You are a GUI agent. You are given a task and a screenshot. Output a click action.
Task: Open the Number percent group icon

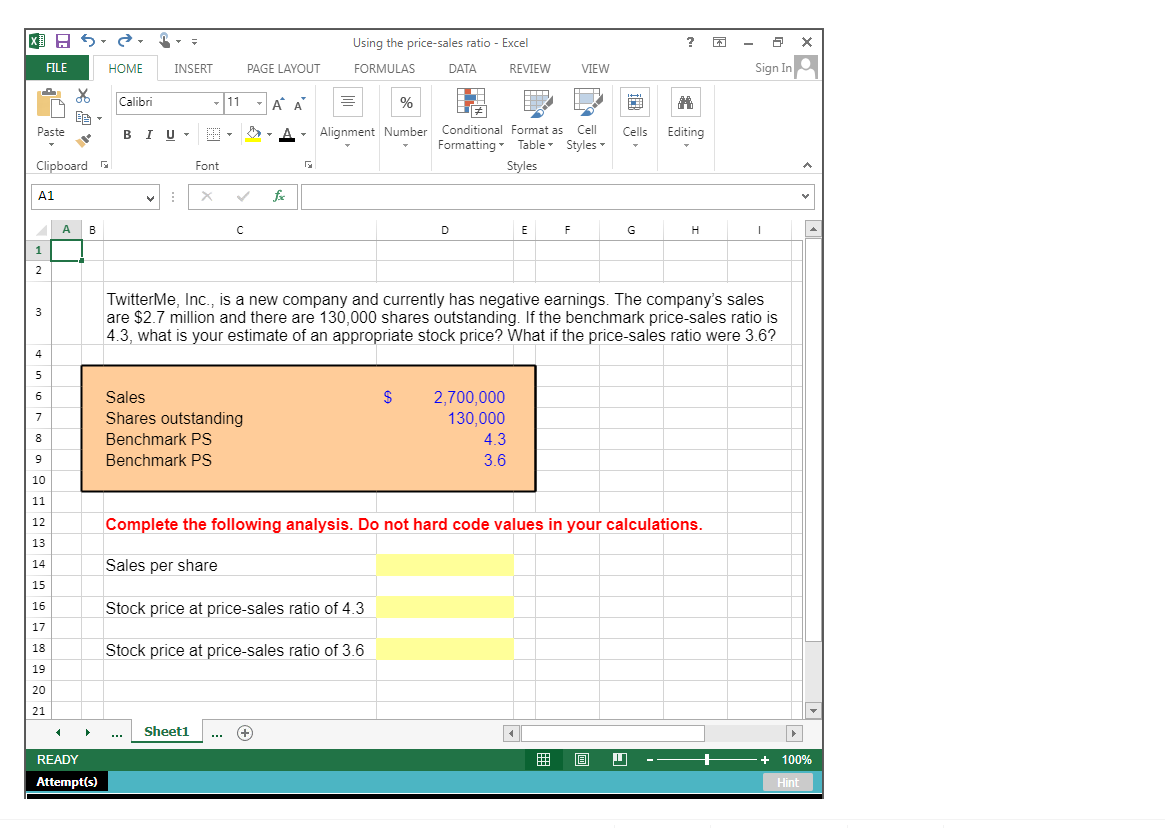(x=406, y=102)
